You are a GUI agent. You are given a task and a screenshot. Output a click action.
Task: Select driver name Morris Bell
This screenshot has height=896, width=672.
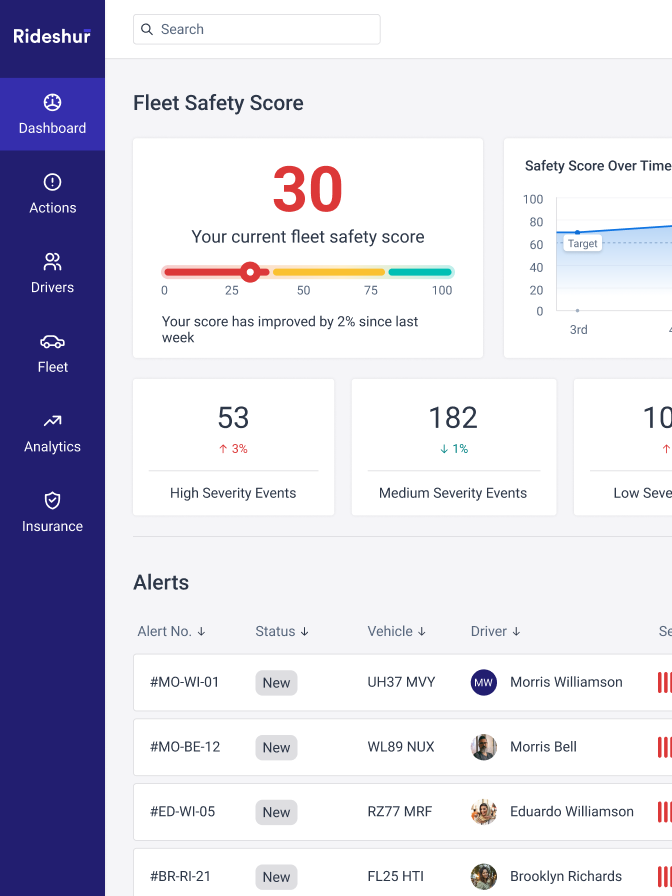(x=543, y=747)
